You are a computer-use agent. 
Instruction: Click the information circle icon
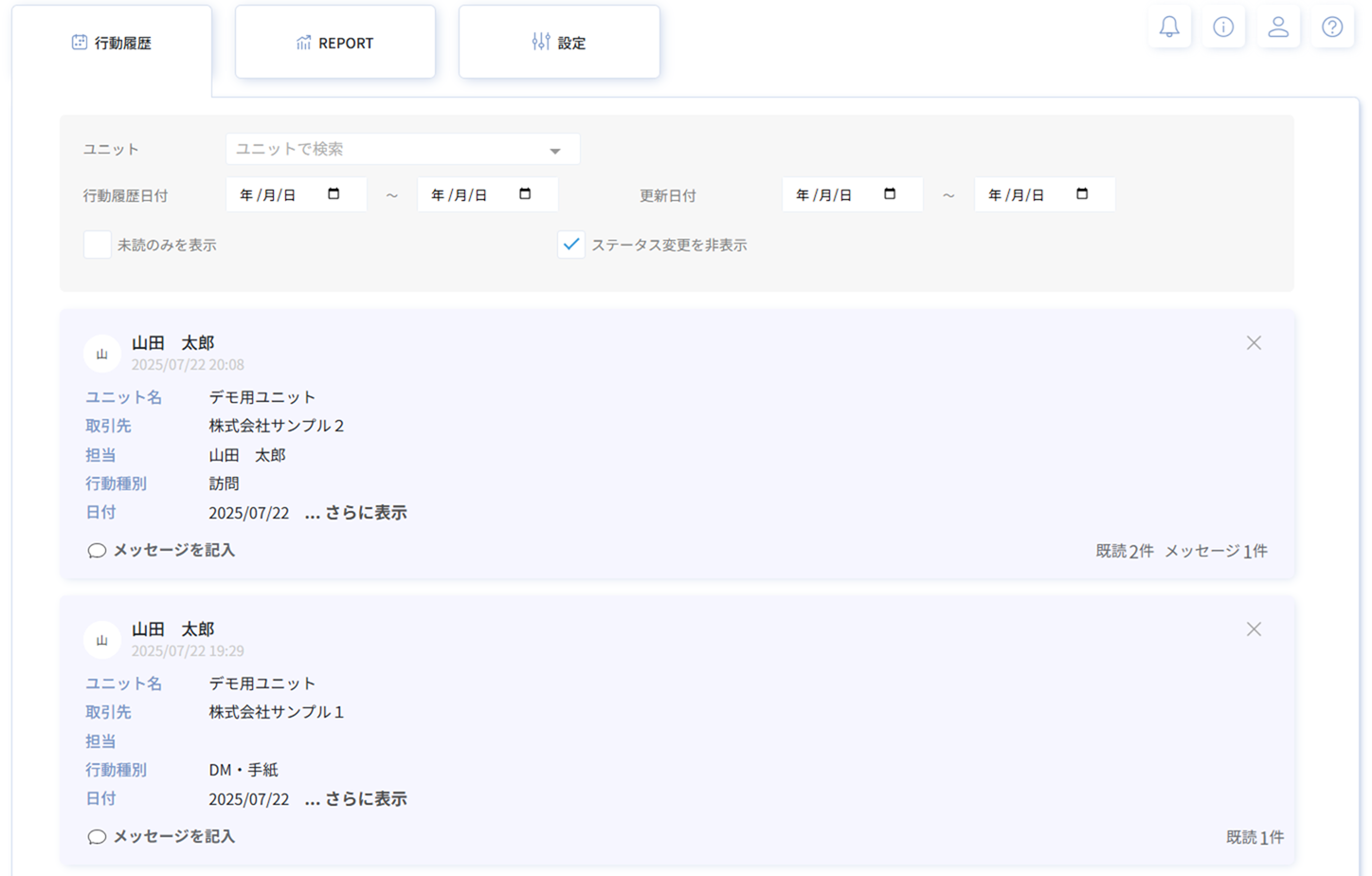[1223, 27]
